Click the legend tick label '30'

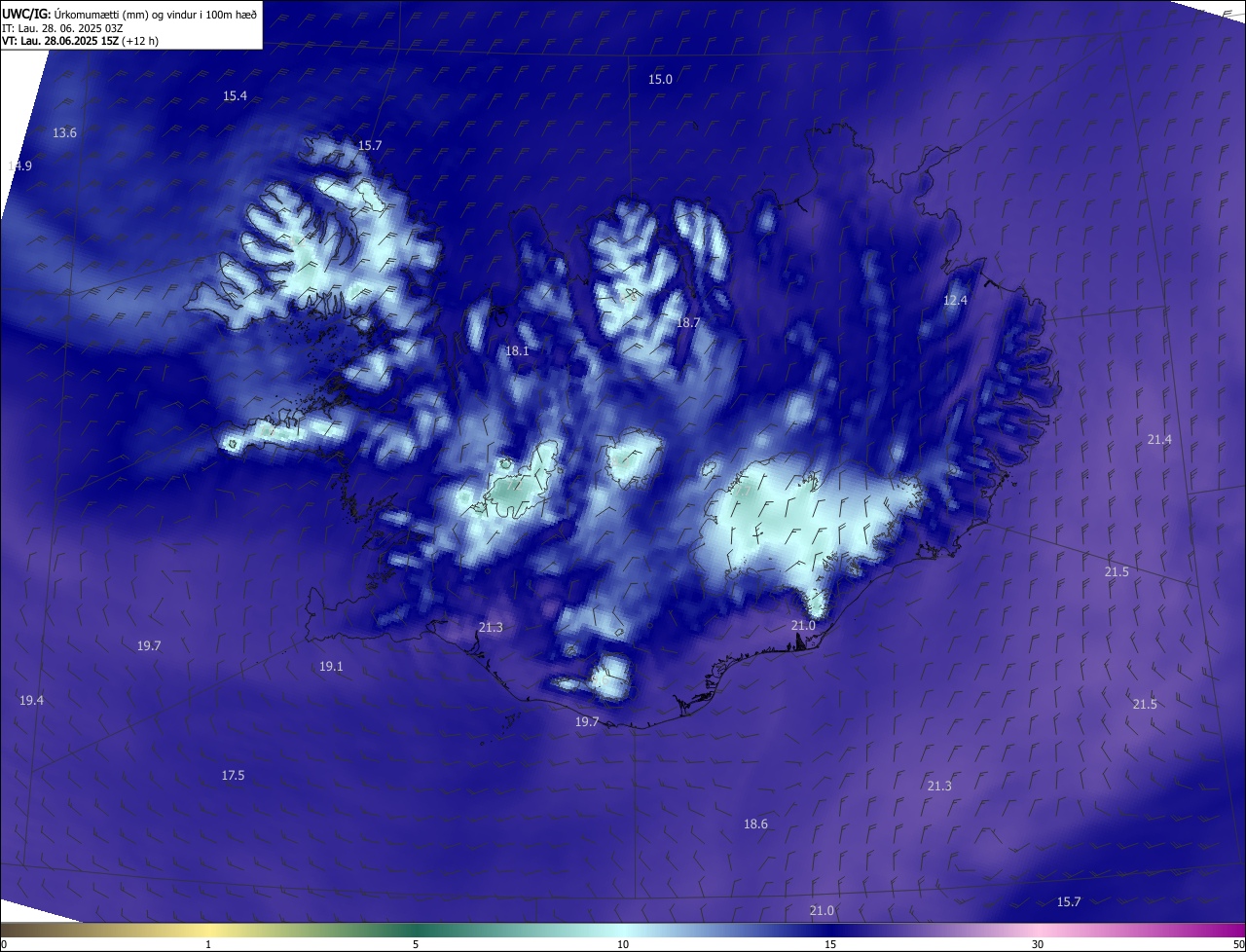(1038, 944)
